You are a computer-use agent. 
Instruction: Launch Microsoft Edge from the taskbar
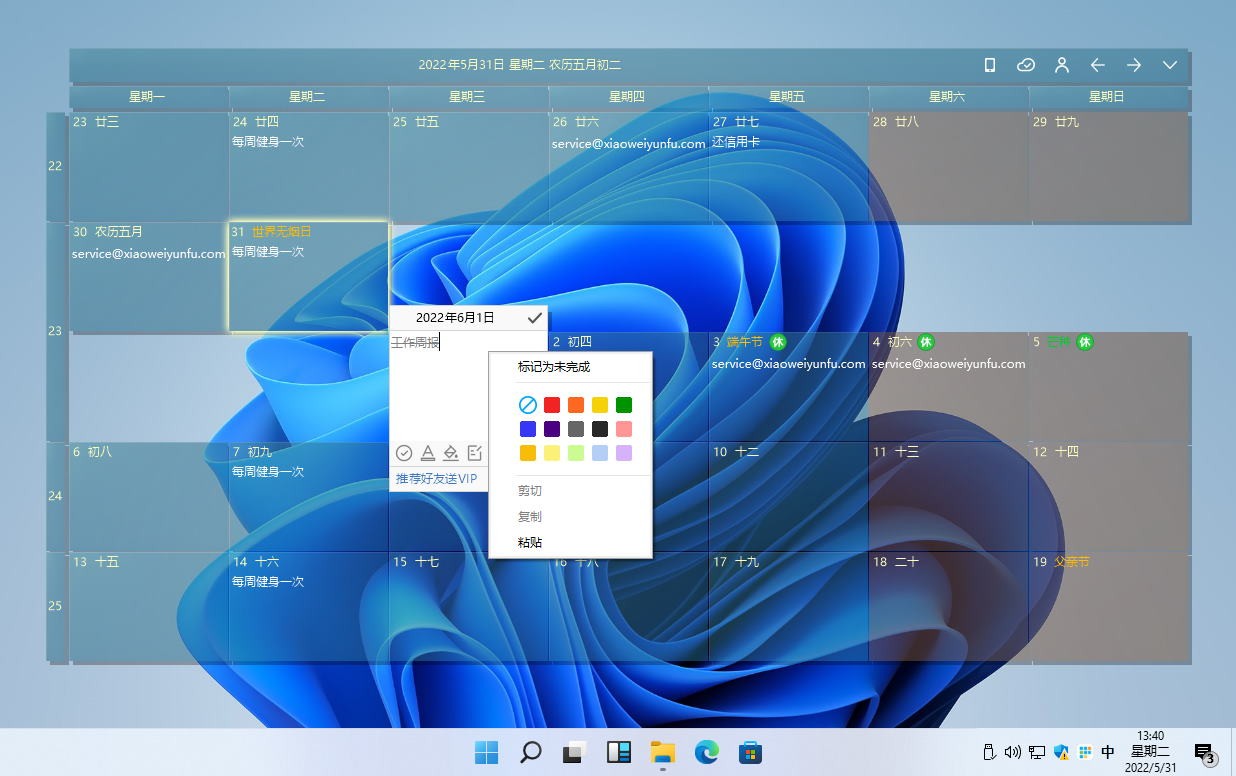[706, 752]
